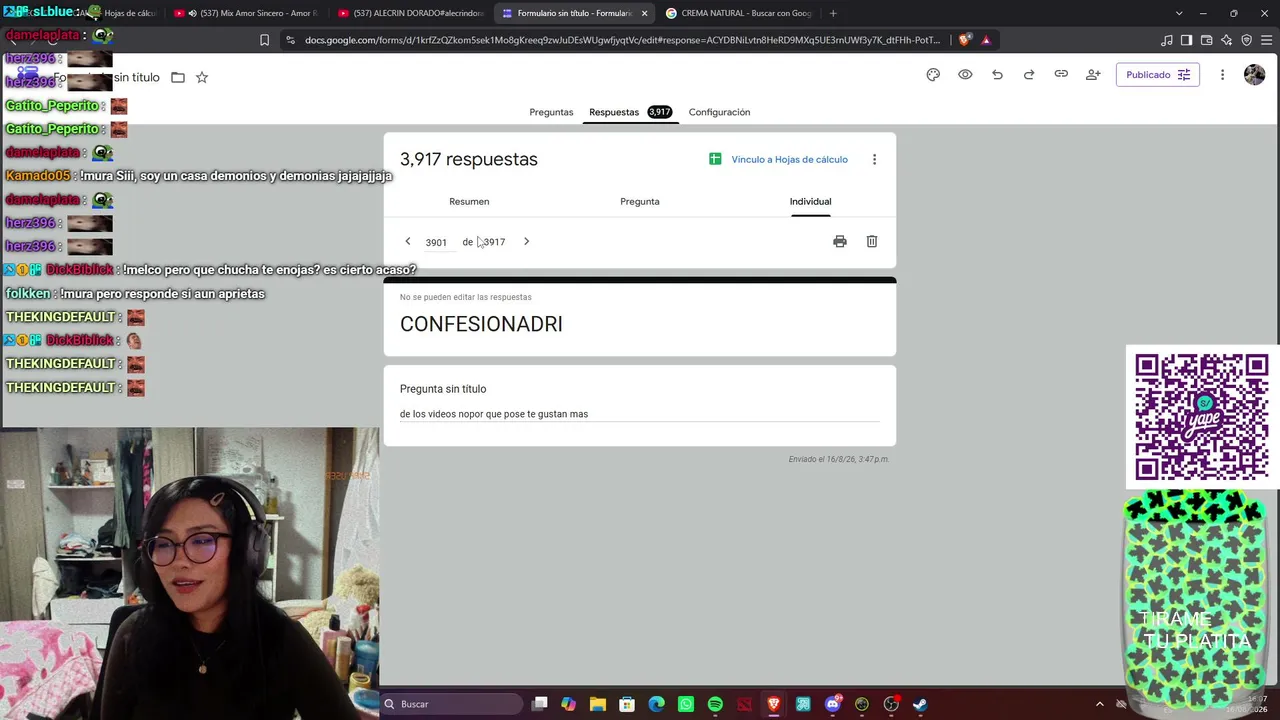
Task: Open Spotify from the taskbar
Action: click(715, 704)
